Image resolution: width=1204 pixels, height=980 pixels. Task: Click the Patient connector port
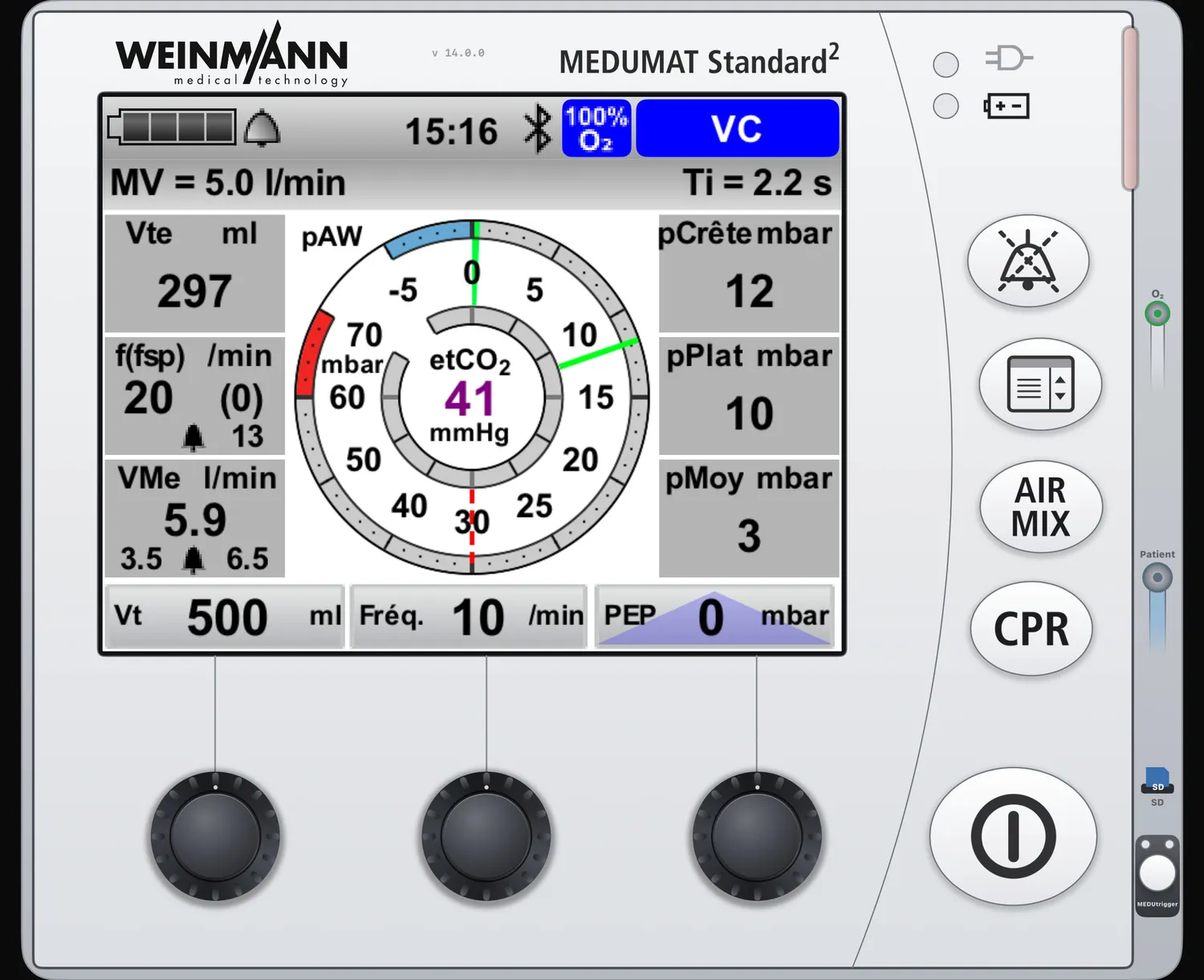click(x=1157, y=577)
